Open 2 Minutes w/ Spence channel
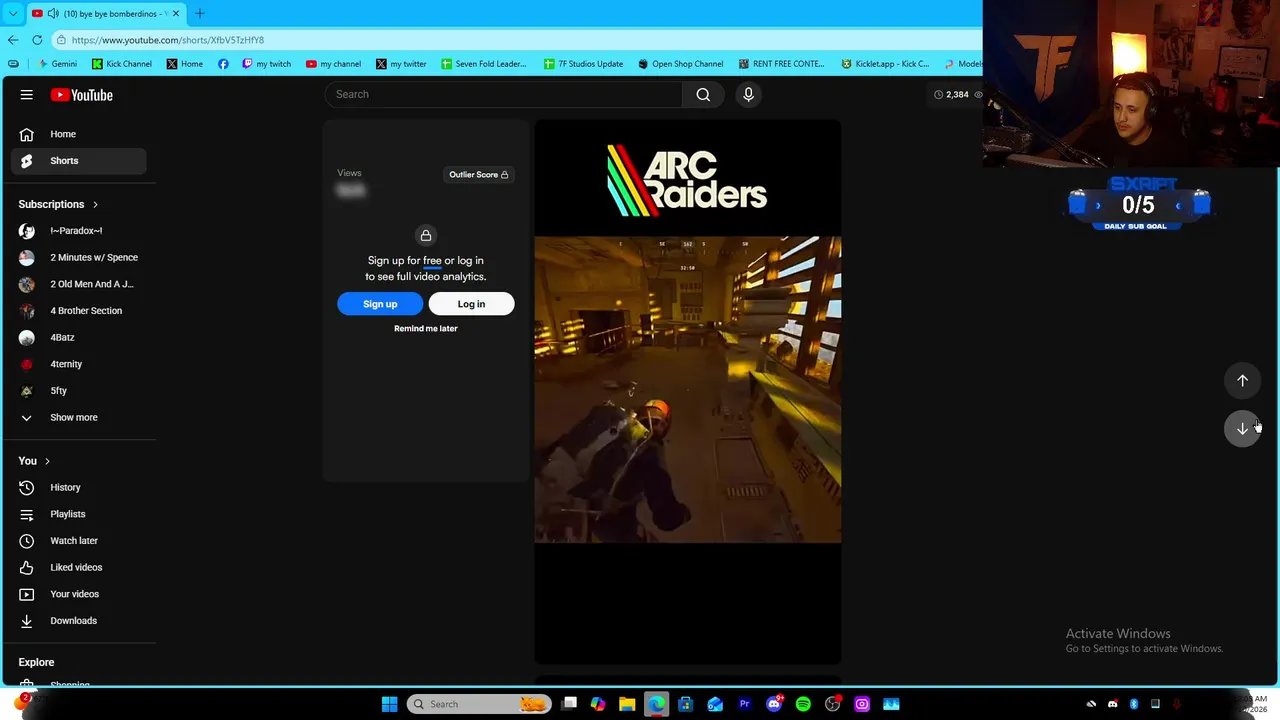This screenshot has height=720, width=1280. (x=79, y=258)
